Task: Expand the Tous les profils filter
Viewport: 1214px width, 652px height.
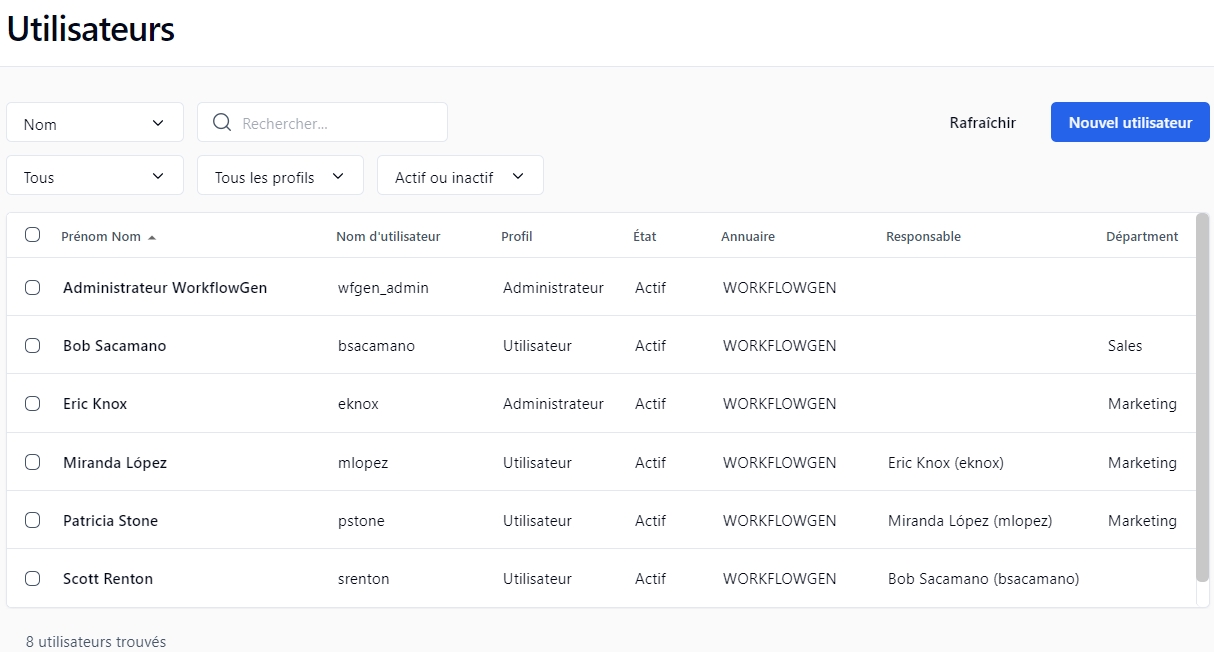Action: coord(279,177)
